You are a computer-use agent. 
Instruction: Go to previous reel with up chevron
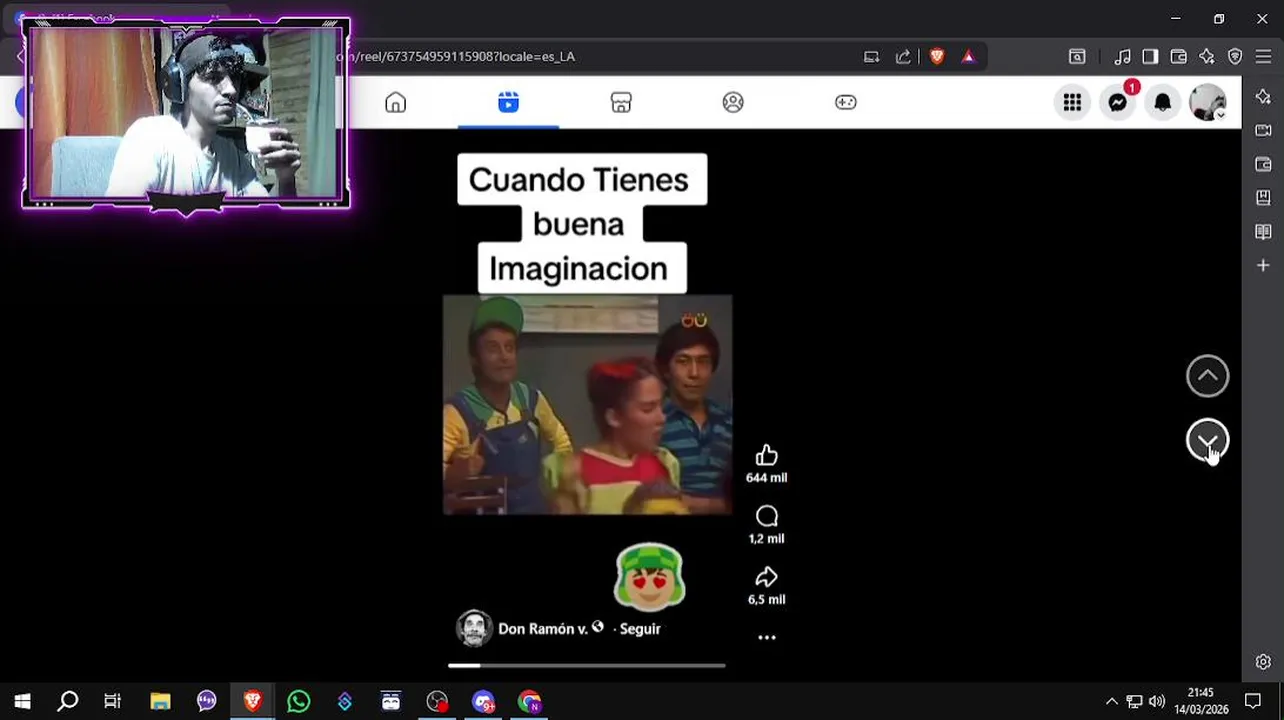click(x=1207, y=376)
